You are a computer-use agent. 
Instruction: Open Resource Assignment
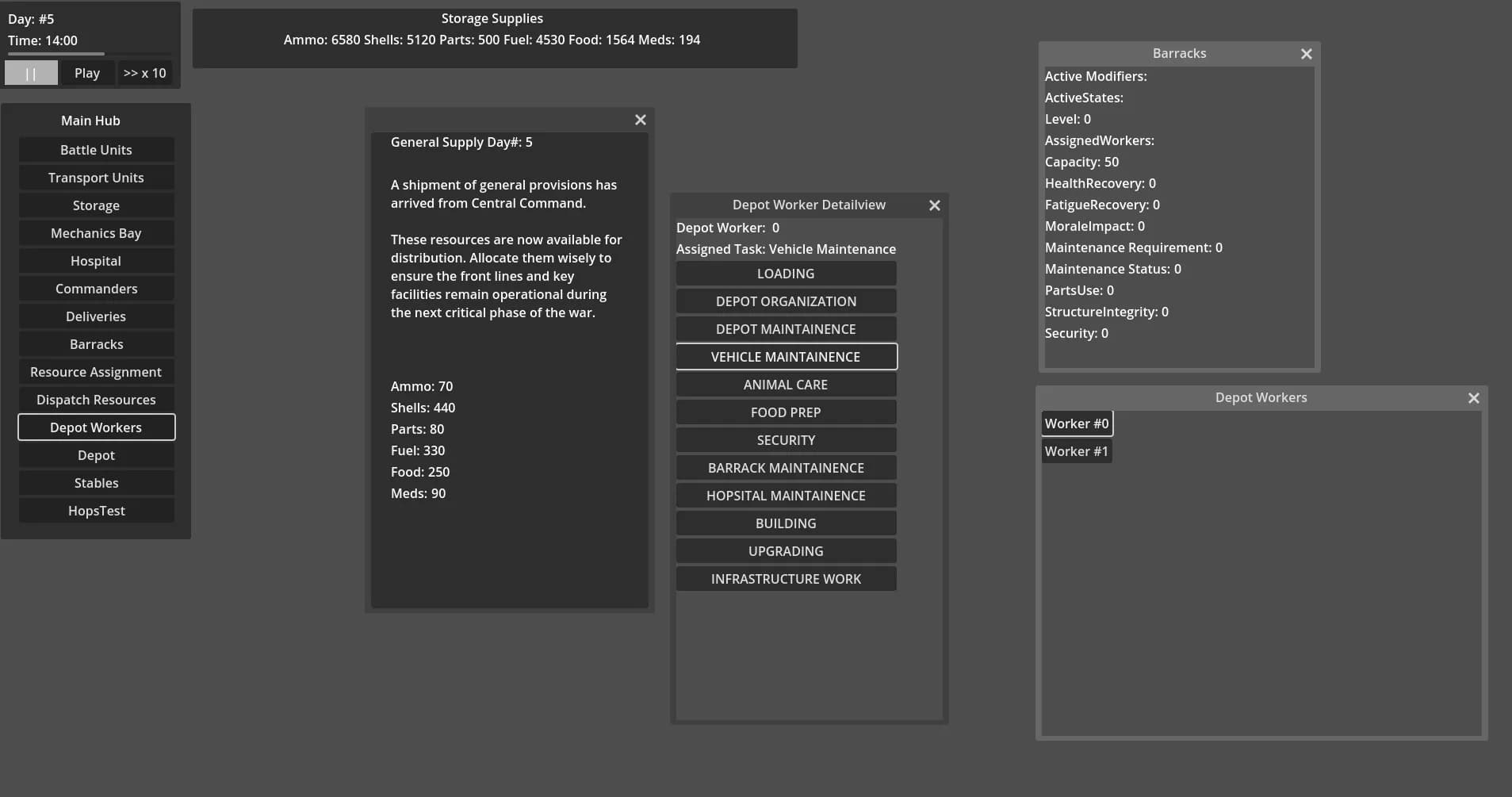pos(96,372)
